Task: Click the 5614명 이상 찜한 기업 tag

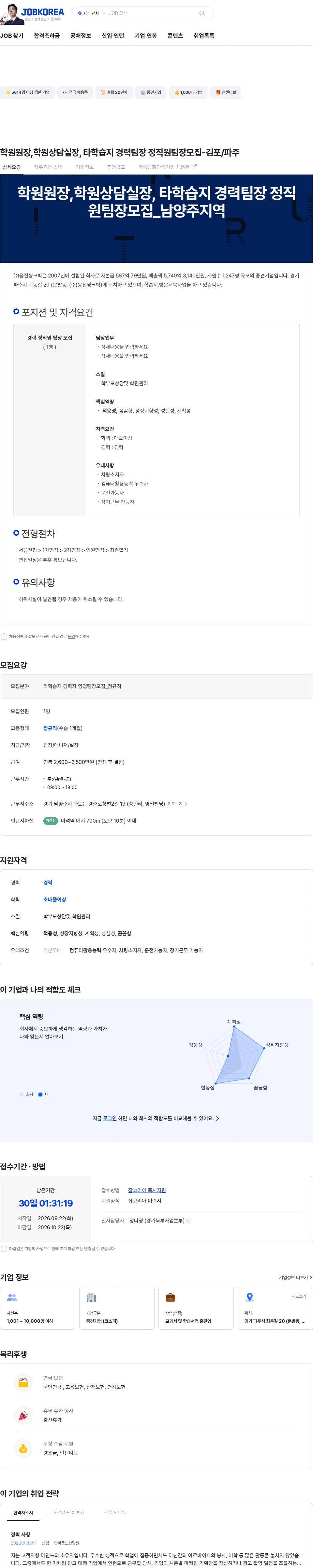Action: pyautogui.click(x=27, y=92)
